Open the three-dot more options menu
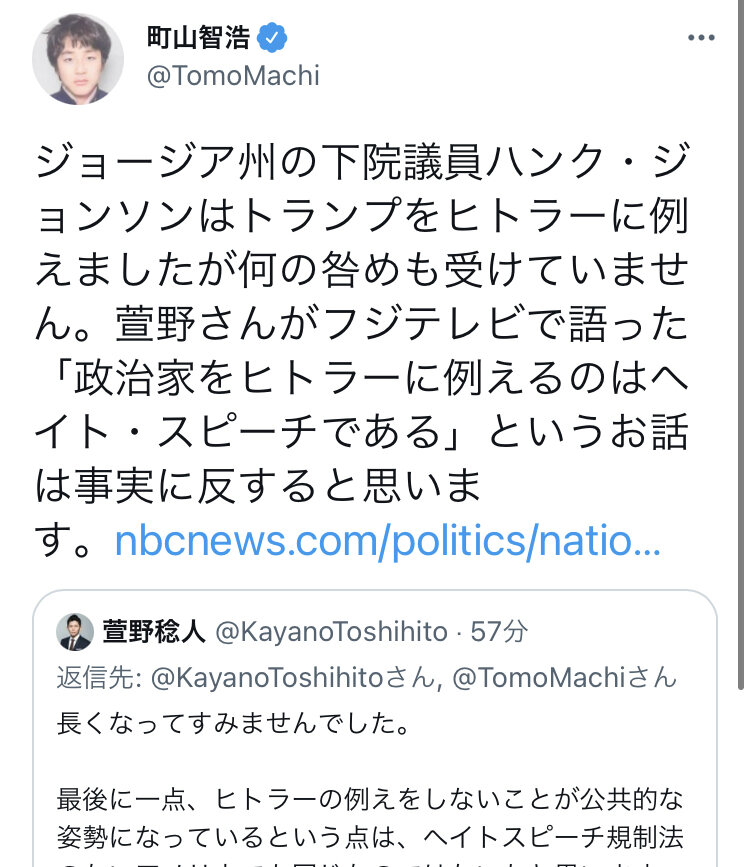 coord(702,38)
